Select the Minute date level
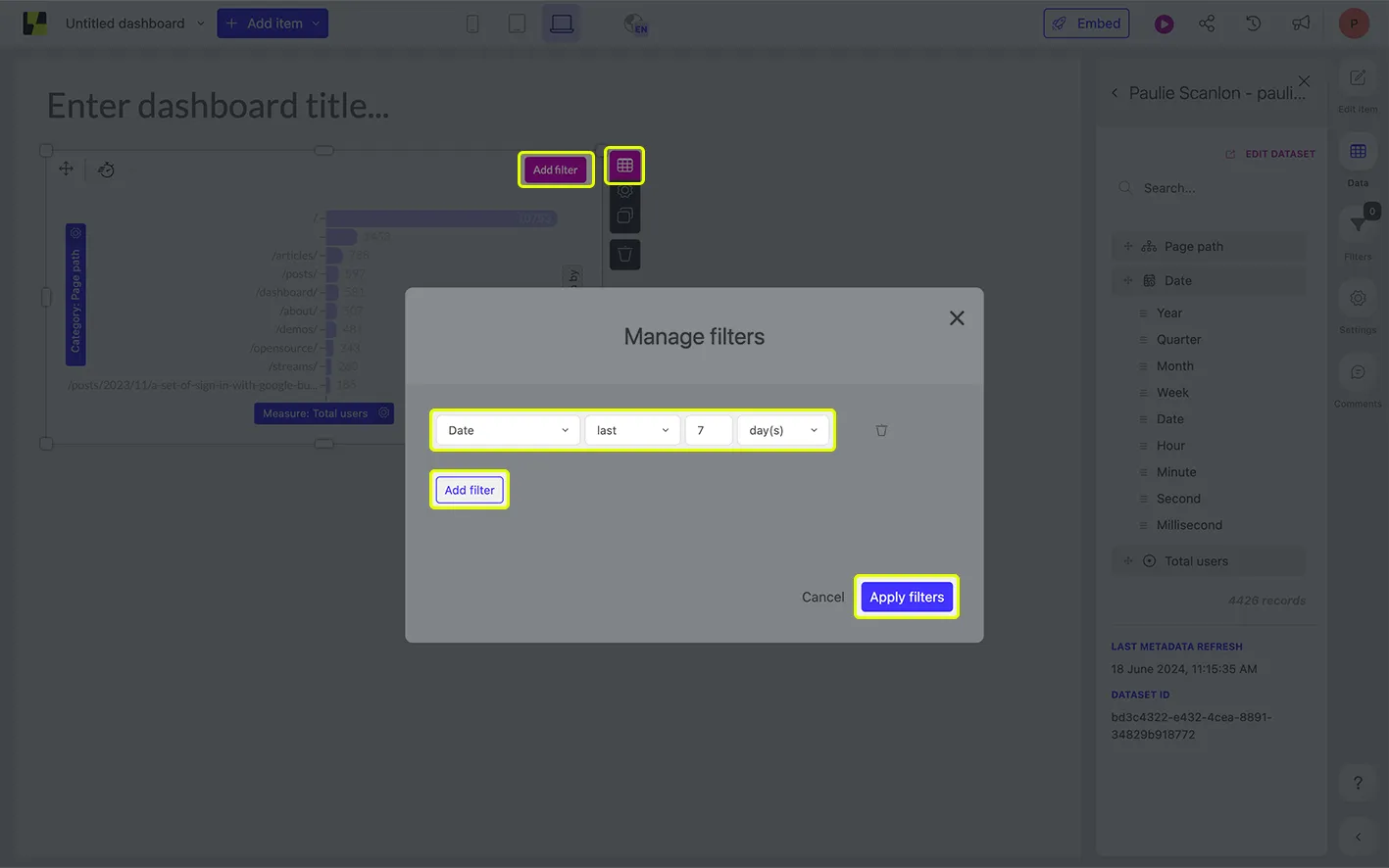Screen dimensions: 1389x868 [x=1176, y=471]
